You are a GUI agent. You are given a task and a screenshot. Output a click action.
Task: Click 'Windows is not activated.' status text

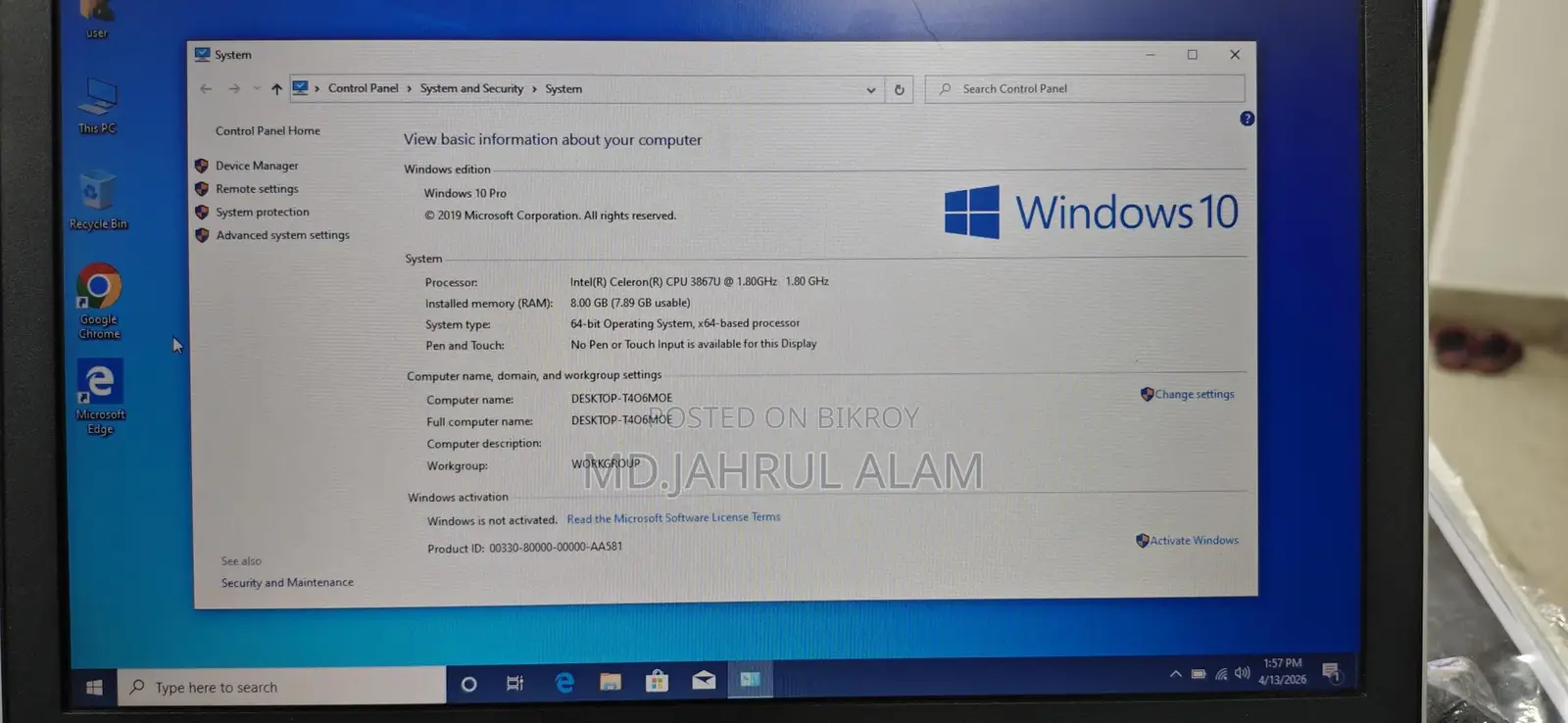tap(492, 520)
